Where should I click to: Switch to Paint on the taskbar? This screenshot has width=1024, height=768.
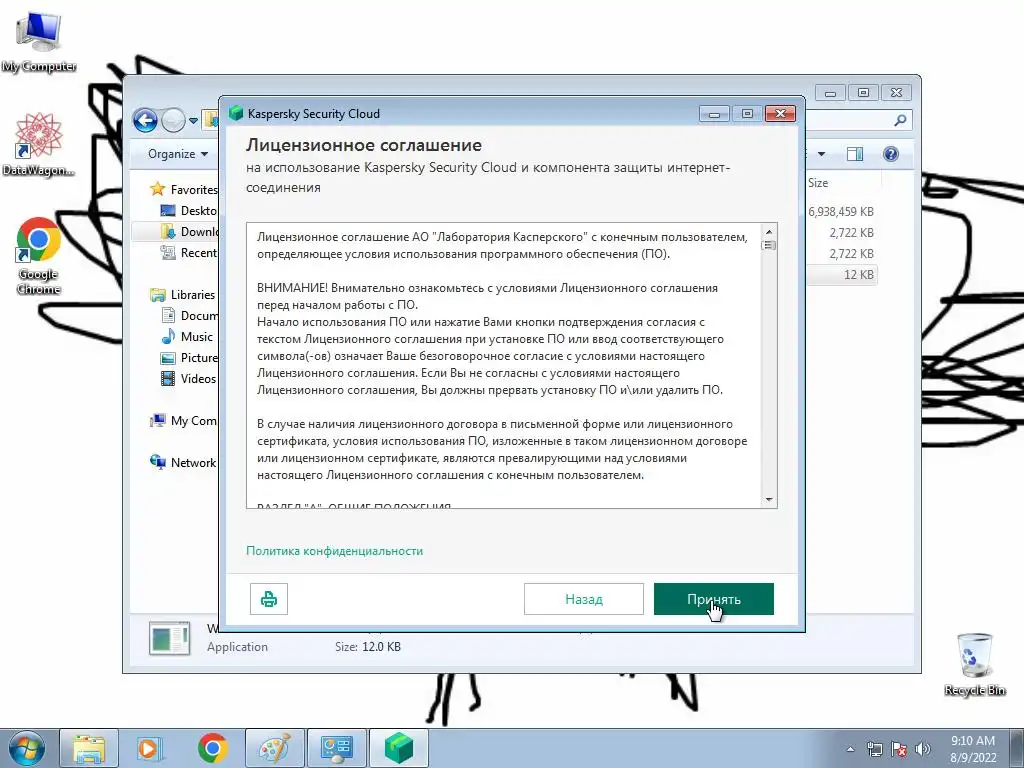pyautogui.click(x=275, y=748)
